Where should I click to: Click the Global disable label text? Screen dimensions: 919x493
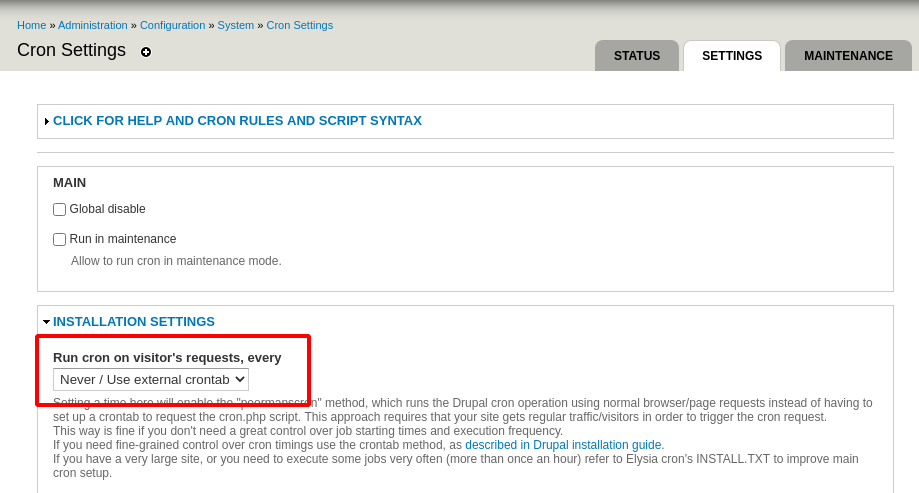point(108,209)
